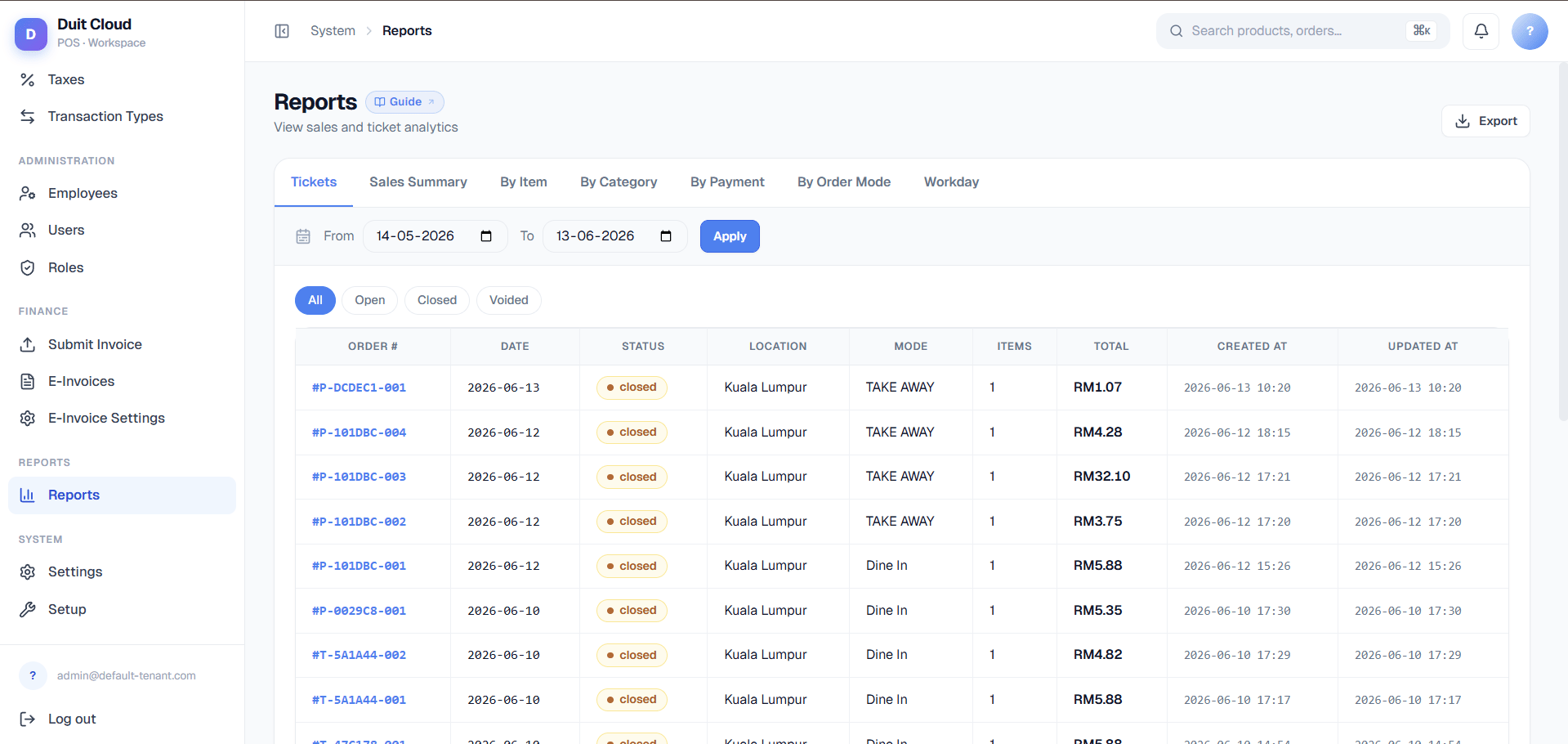
Task: Open order #T-5A1A44-002
Action: (359, 655)
